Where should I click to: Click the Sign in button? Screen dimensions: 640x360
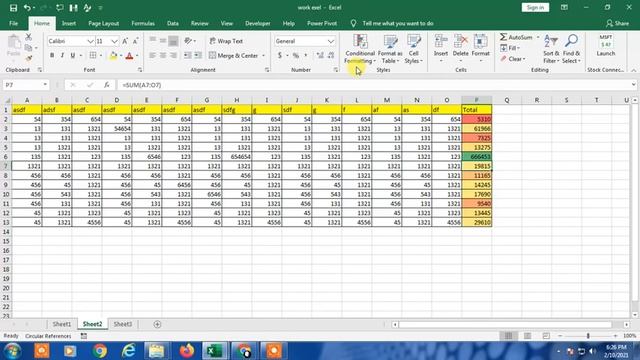coord(535,8)
